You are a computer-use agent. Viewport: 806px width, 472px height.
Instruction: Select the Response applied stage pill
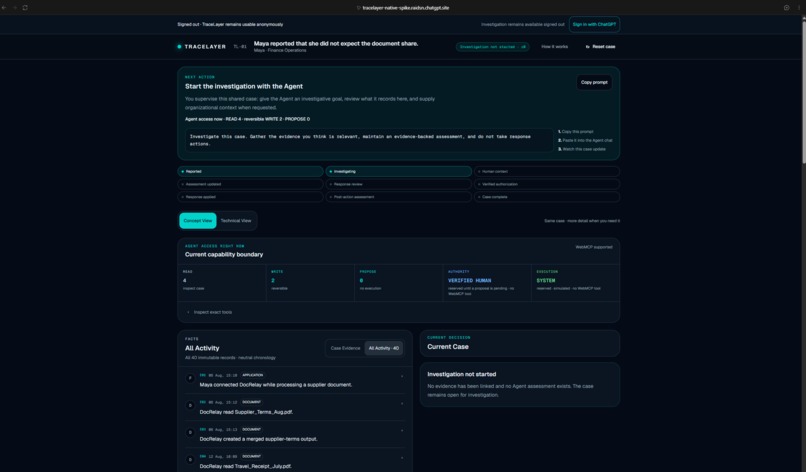[x=250, y=197]
